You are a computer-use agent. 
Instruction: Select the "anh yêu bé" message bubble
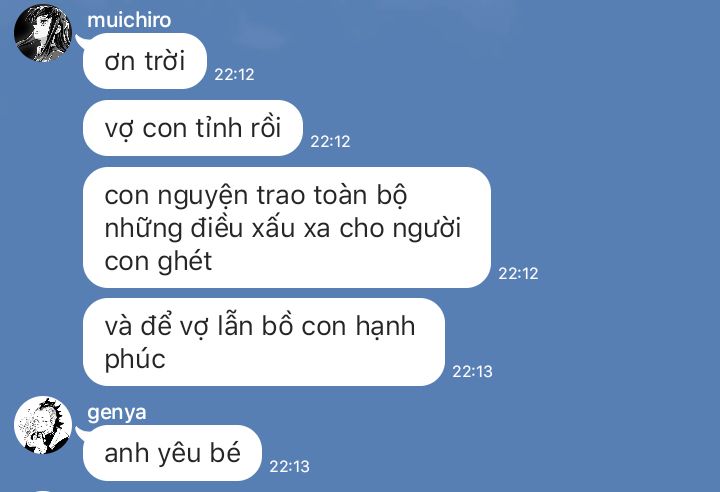[x=172, y=453]
